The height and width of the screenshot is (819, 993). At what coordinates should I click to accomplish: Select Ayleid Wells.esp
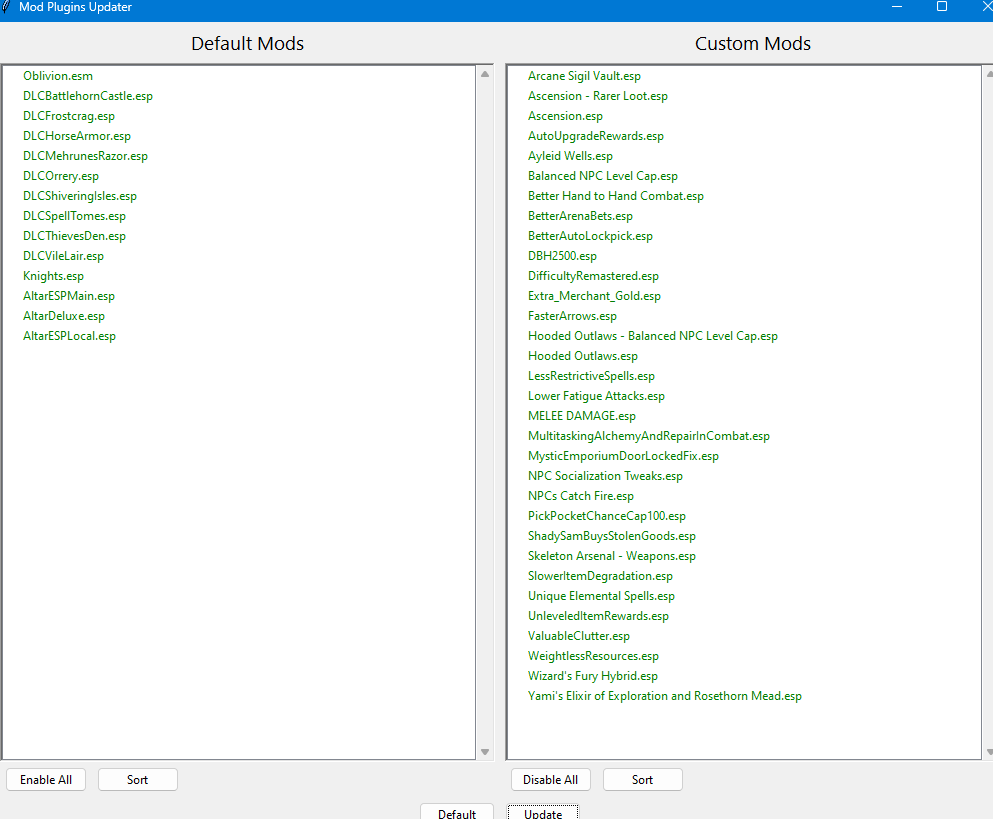pyautogui.click(x=570, y=156)
